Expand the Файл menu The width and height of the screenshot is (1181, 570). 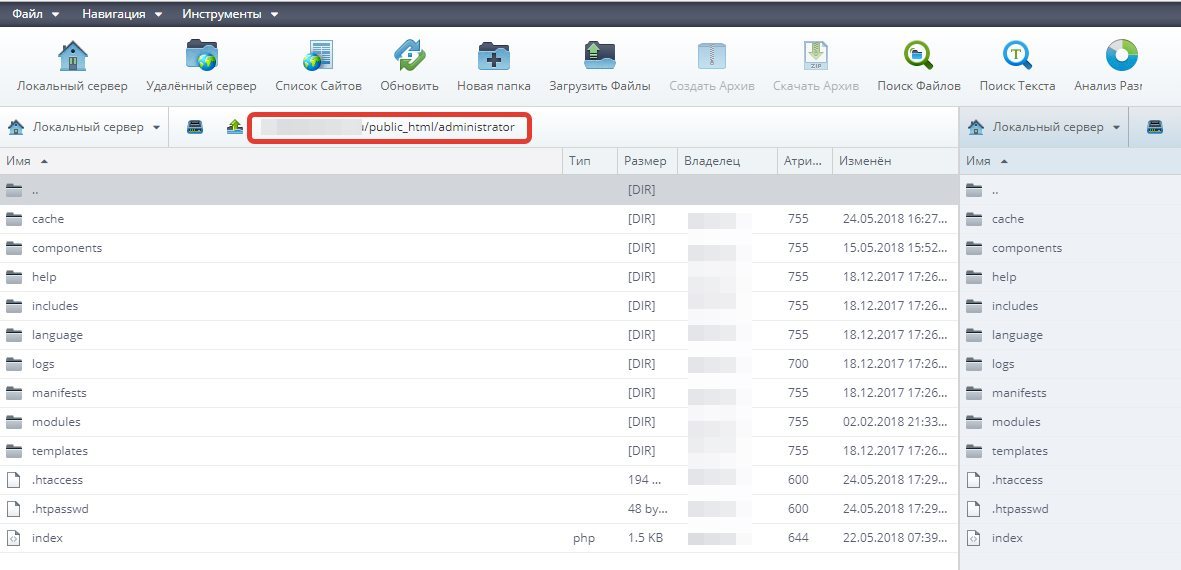coord(35,14)
